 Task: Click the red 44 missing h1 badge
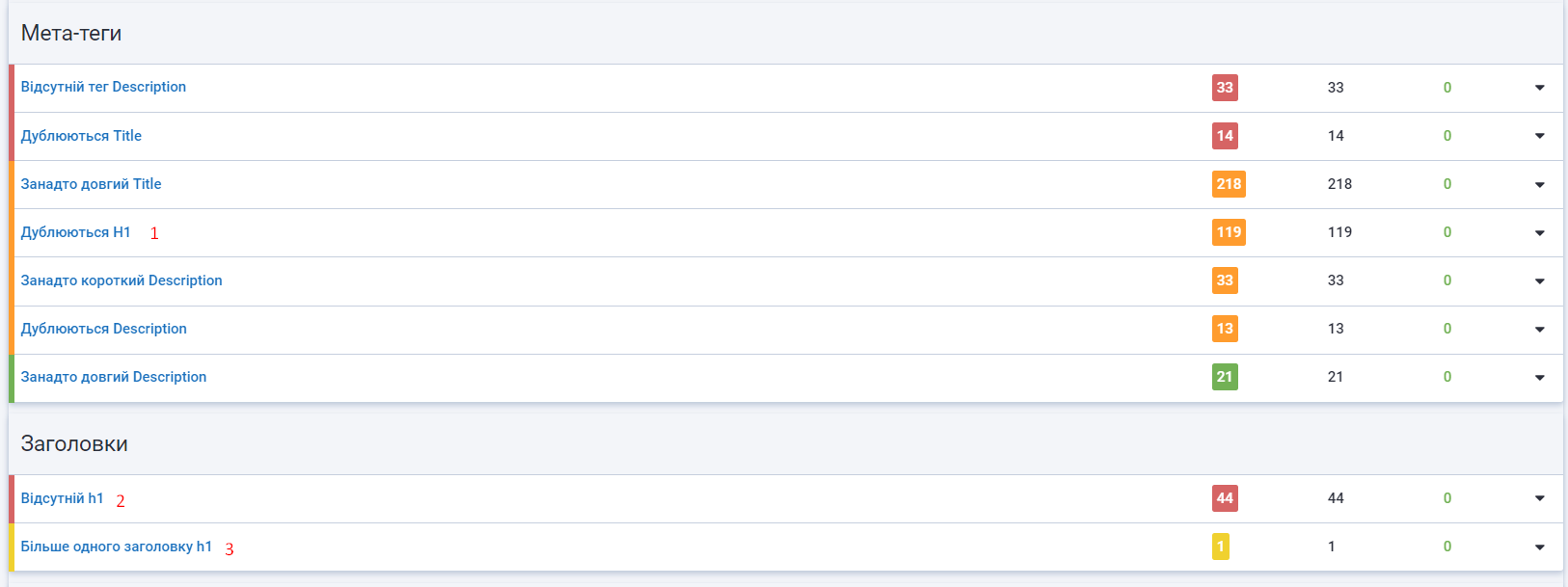tap(1225, 498)
